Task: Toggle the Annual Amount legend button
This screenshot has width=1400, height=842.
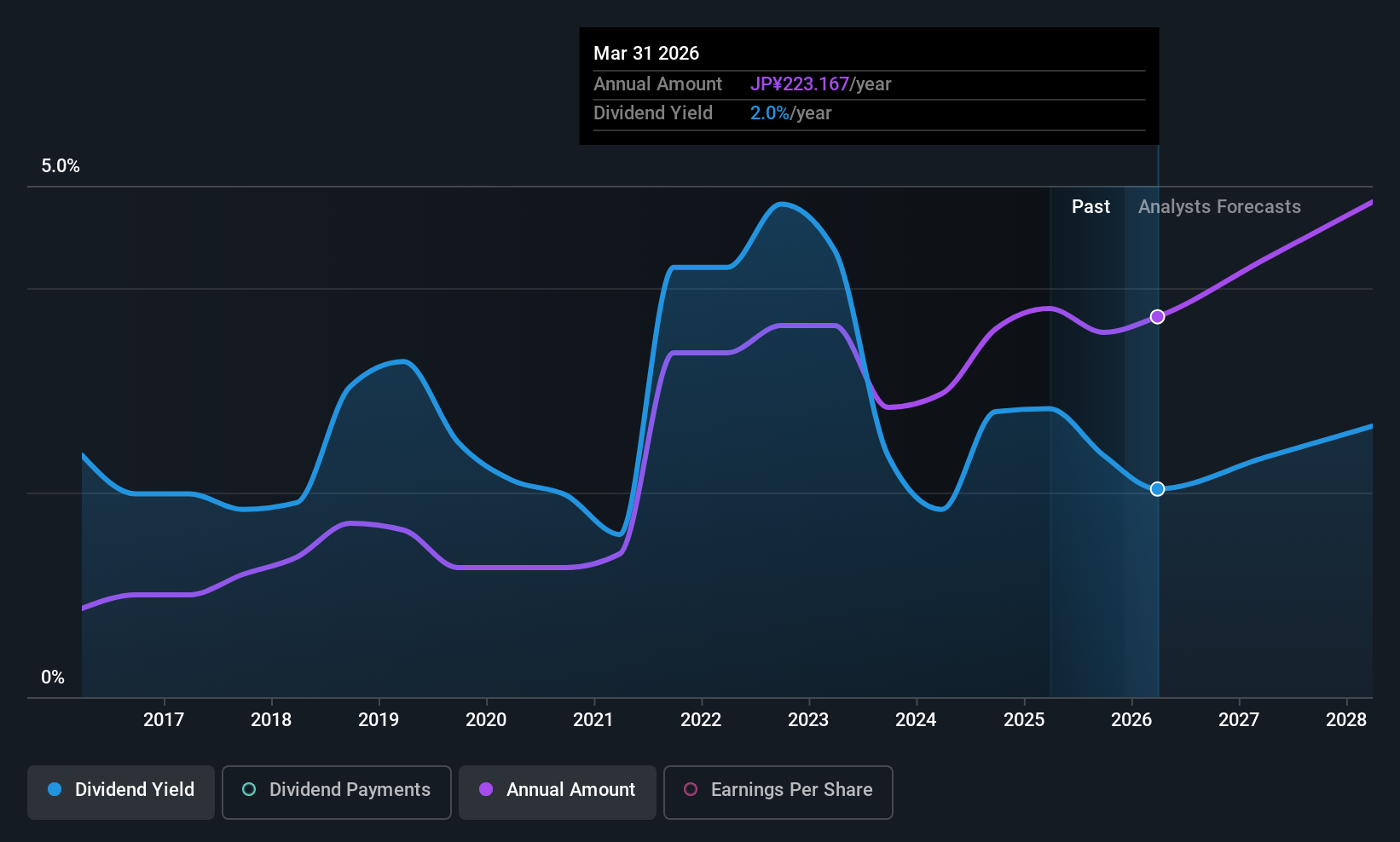Action: point(558,792)
